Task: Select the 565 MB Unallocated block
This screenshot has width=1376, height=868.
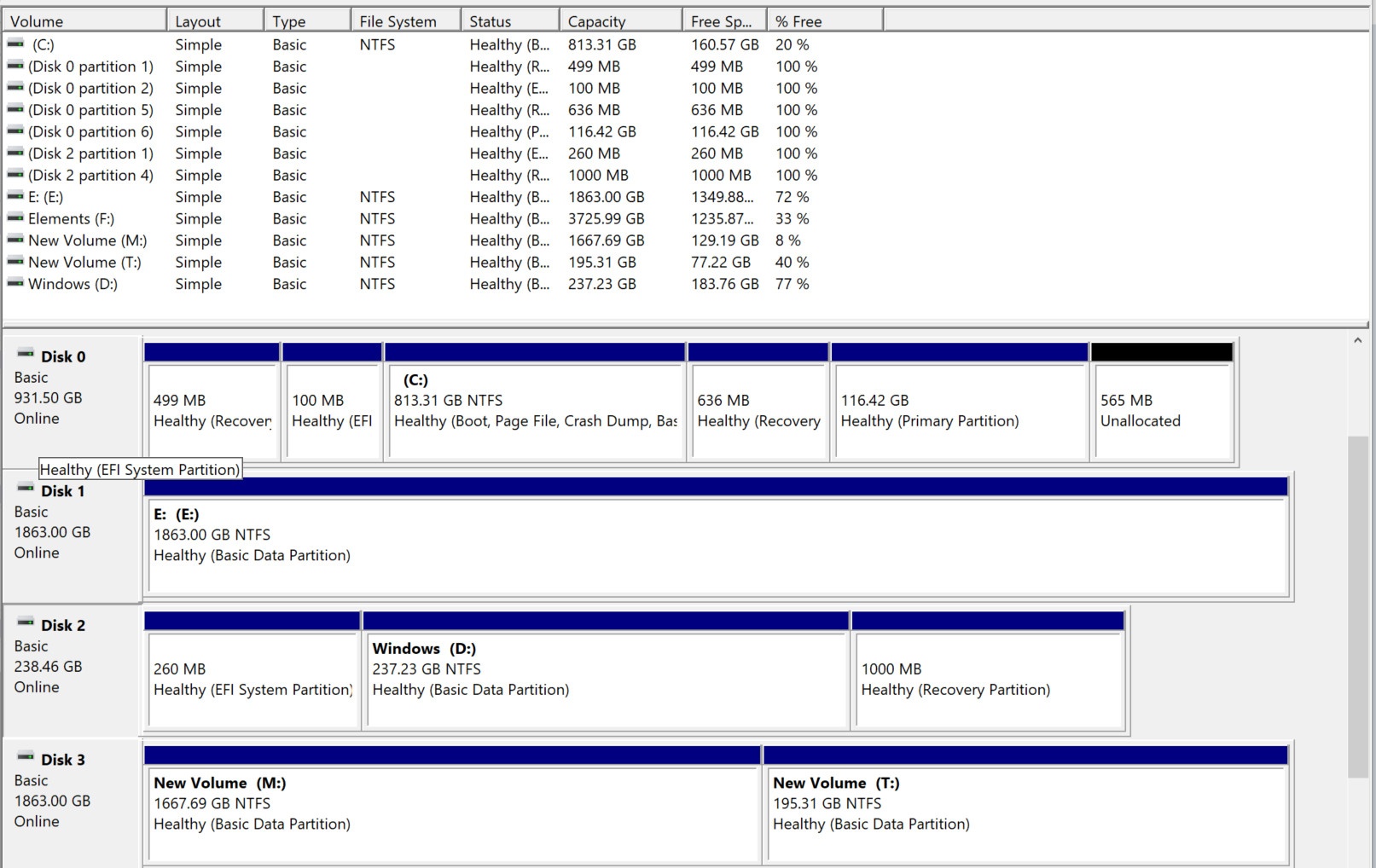Action: pyautogui.click(x=1162, y=402)
